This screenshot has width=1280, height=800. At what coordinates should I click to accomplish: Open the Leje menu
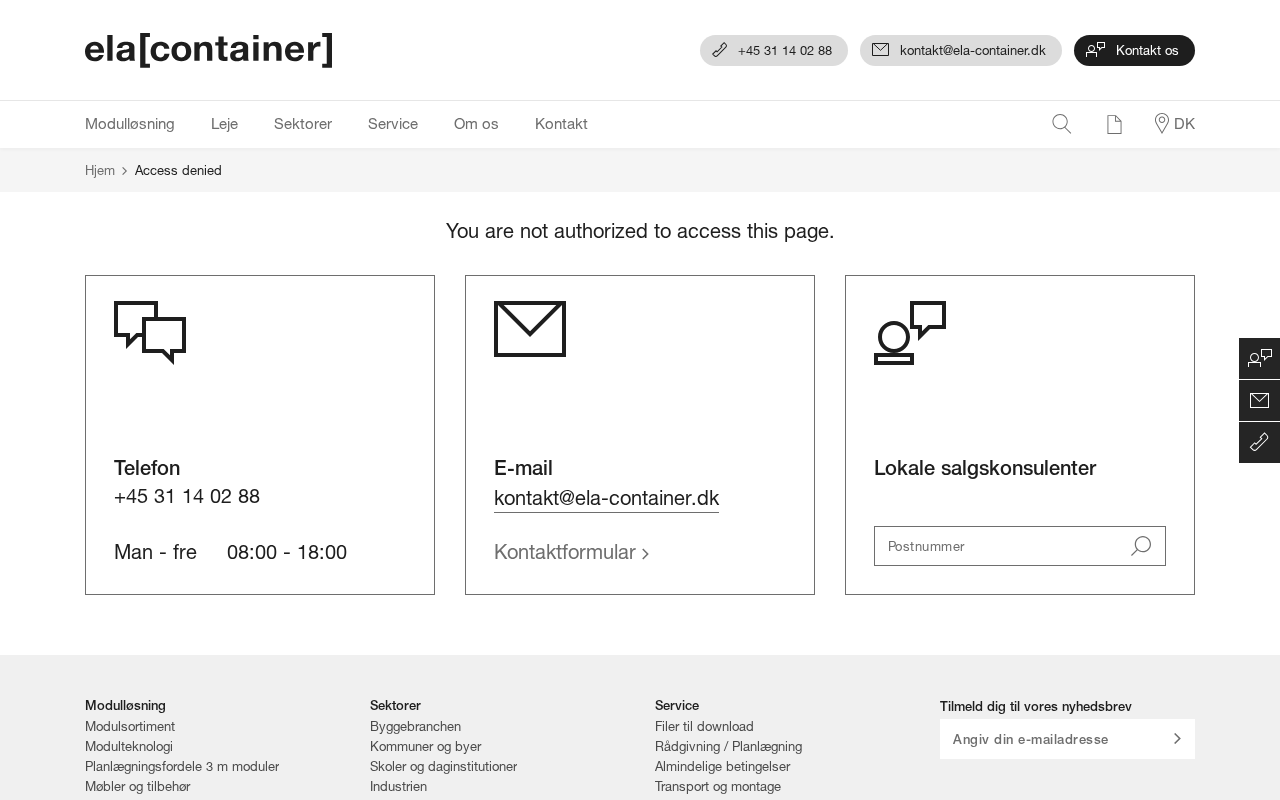click(x=224, y=124)
